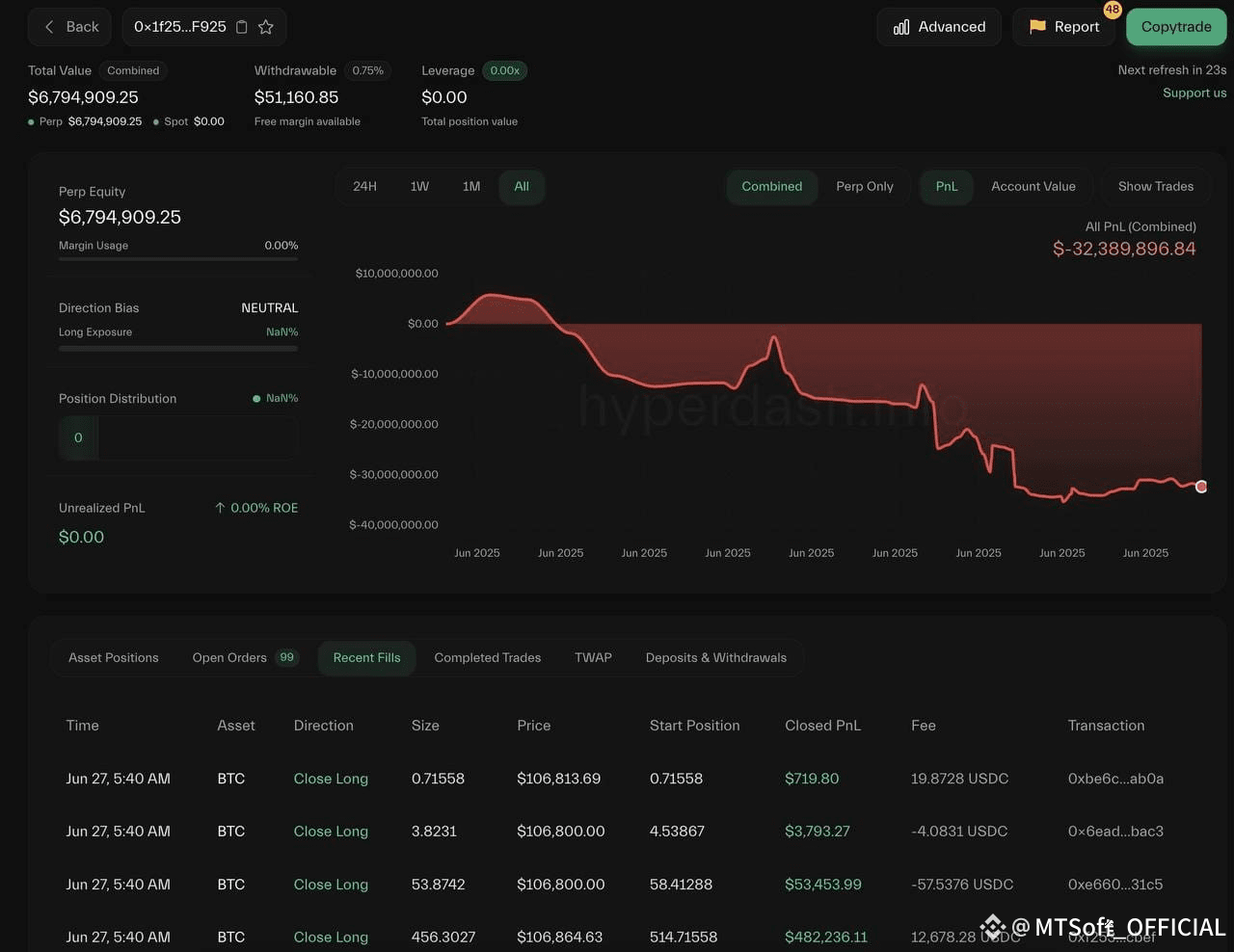Switch chart to Perp Only
This screenshot has width=1234, height=952.
(865, 186)
